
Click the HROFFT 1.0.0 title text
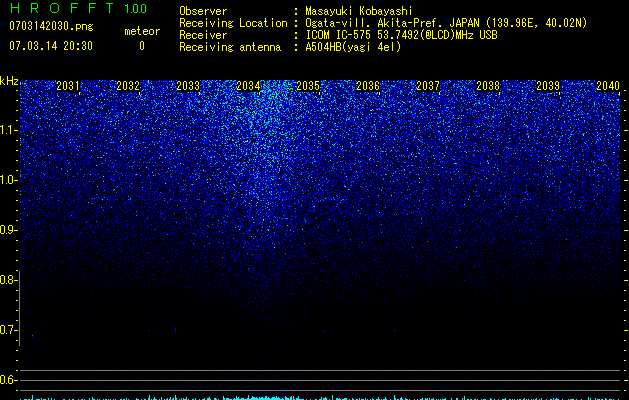tap(78, 8)
